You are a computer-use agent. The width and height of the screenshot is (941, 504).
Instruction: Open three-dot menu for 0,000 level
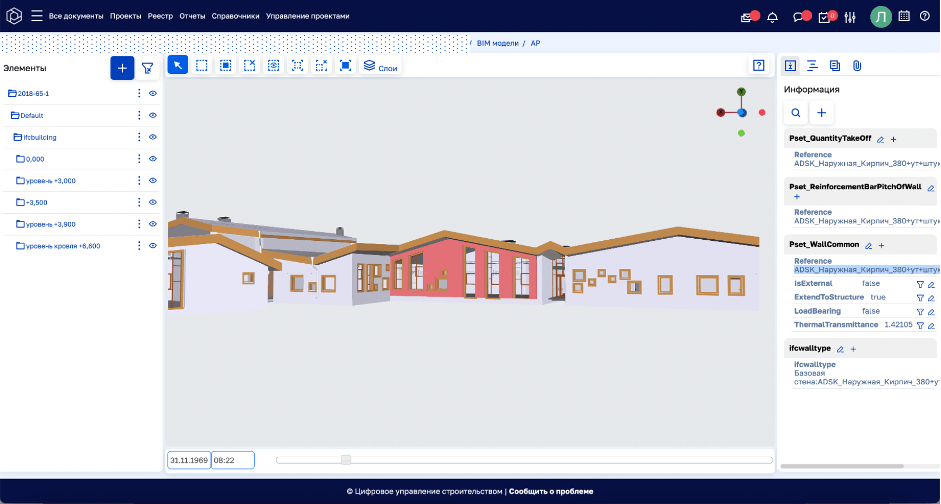coord(139,159)
